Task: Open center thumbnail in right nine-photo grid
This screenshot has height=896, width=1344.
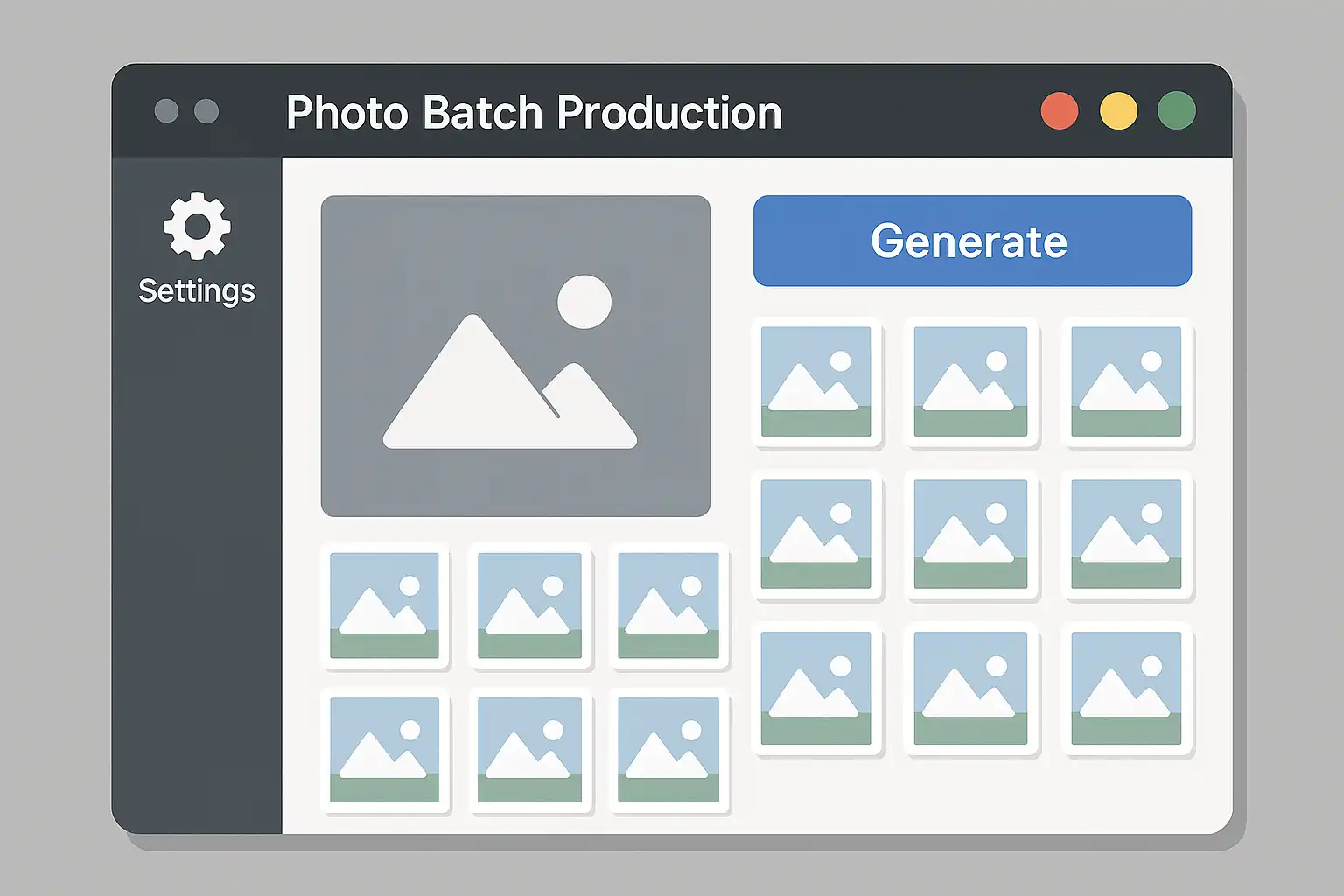Action: [970, 535]
